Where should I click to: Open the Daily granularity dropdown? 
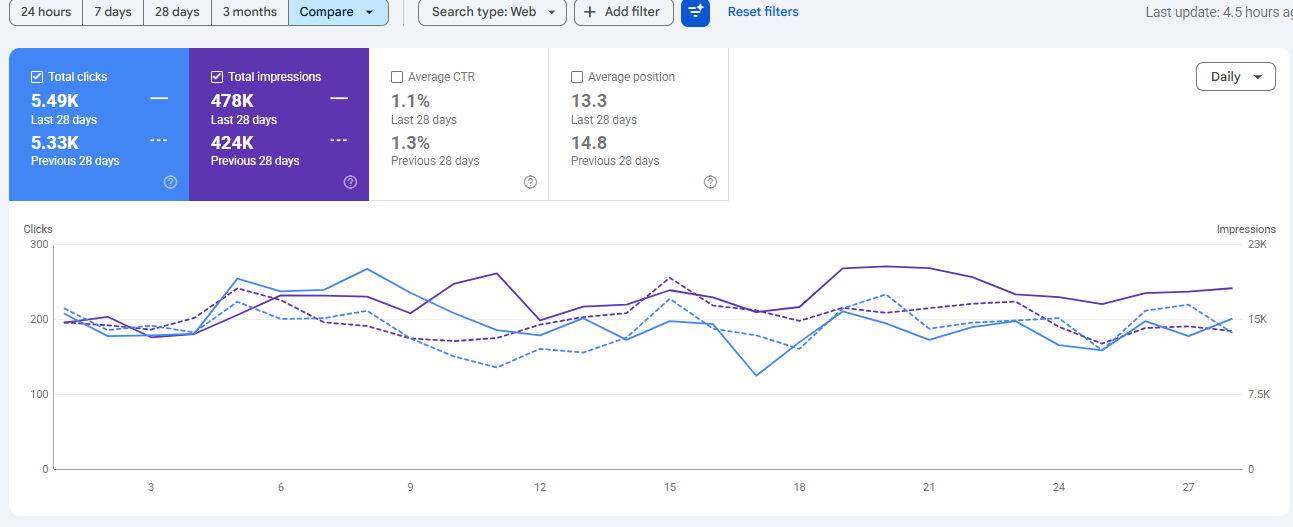point(1236,77)
